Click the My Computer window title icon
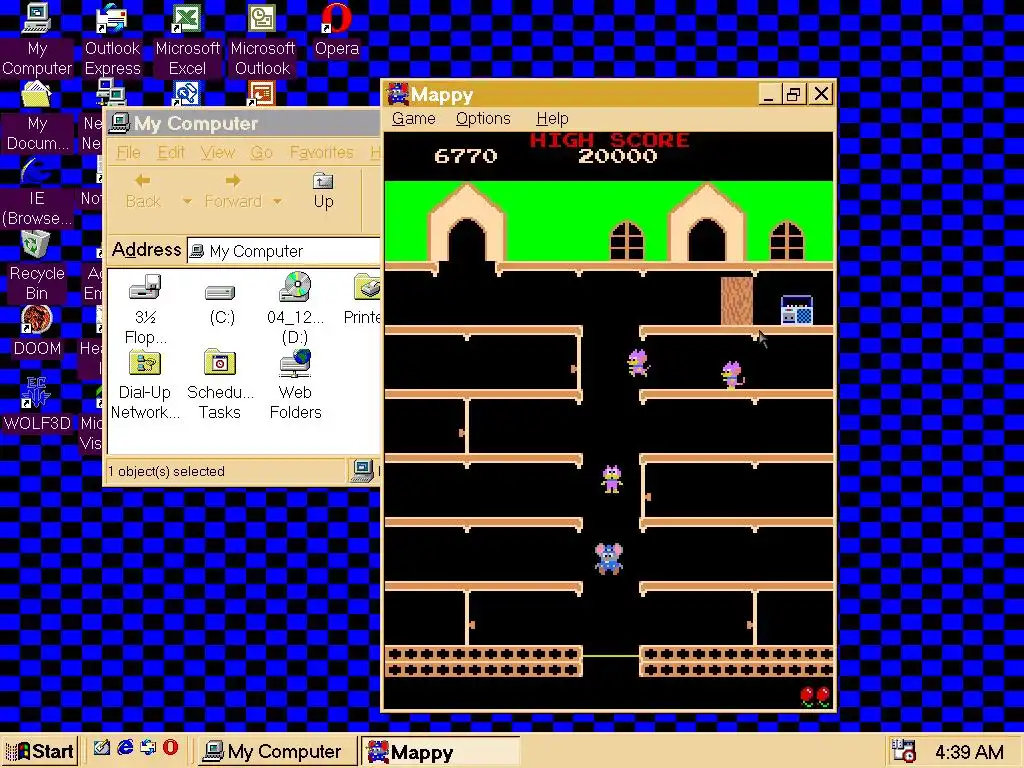The image size is (1024, 768). point(119,123)
